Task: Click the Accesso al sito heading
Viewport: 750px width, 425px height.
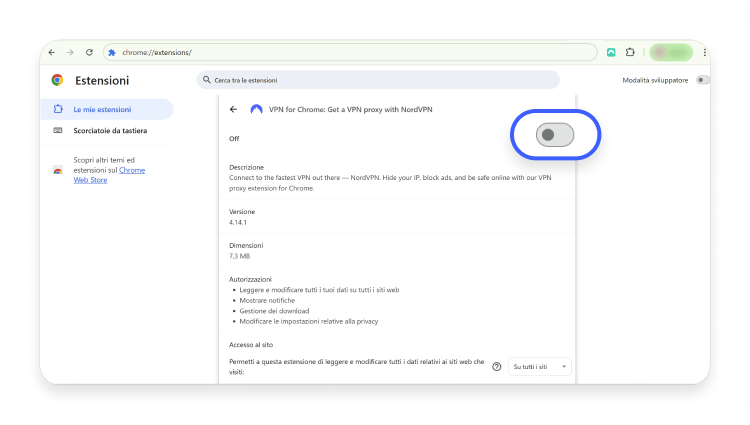Action: 251,345
